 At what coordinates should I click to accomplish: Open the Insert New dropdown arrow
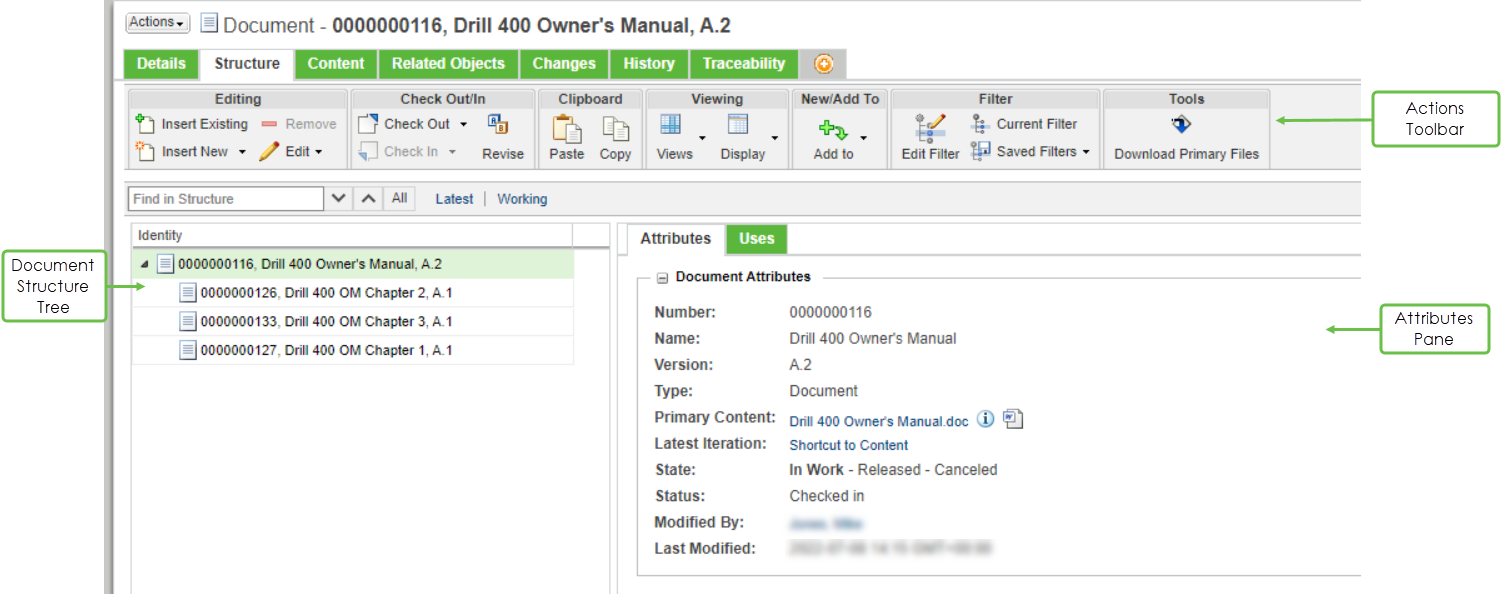tap(242, 152)
